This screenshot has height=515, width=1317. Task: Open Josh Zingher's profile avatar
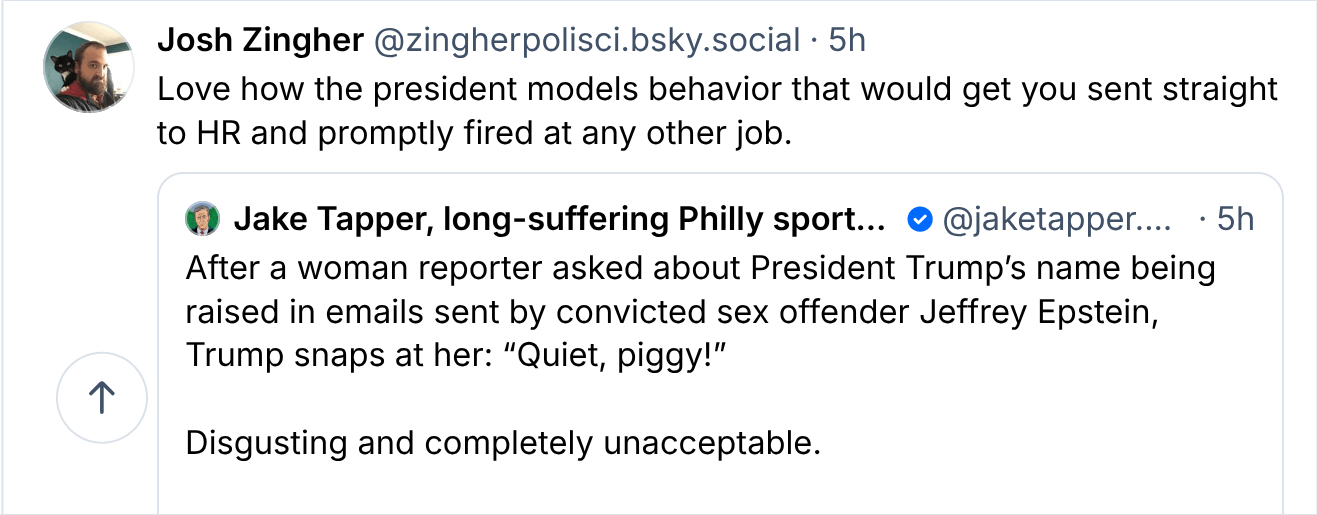(x=89, y=67)
